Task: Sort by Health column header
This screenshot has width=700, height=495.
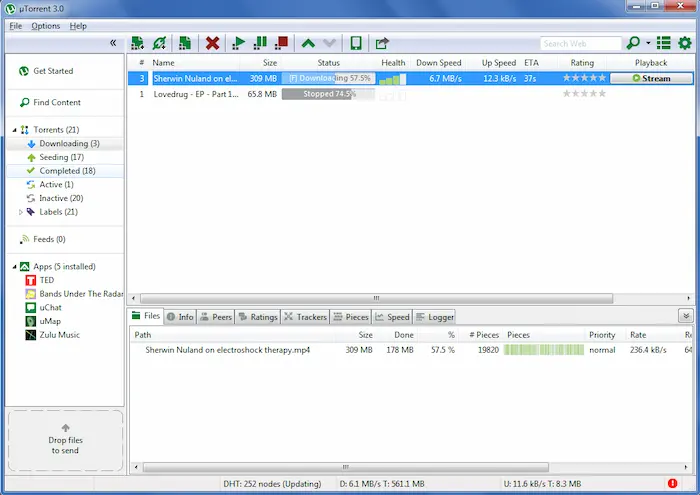Action: (x=393, y=63)
